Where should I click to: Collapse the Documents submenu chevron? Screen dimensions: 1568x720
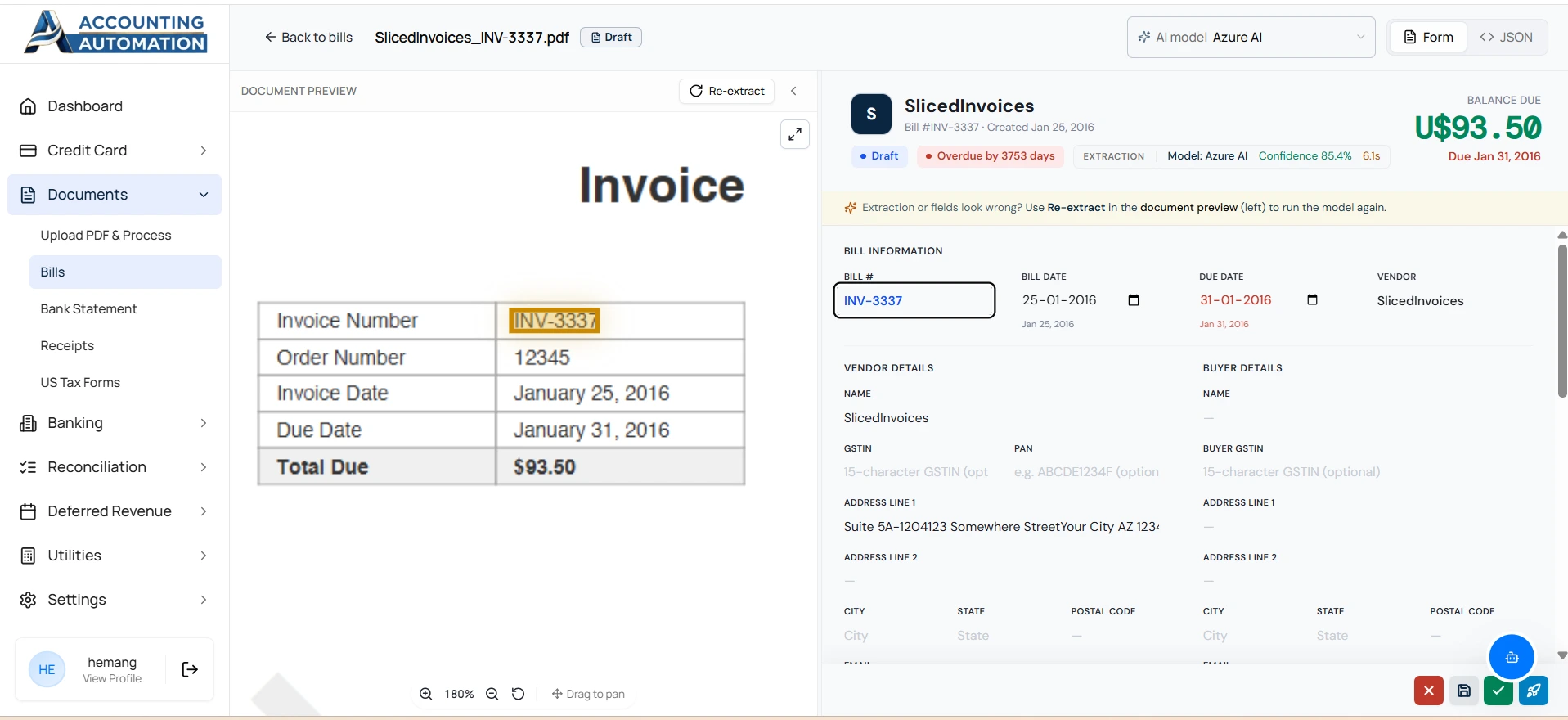(x=204, y=195)
